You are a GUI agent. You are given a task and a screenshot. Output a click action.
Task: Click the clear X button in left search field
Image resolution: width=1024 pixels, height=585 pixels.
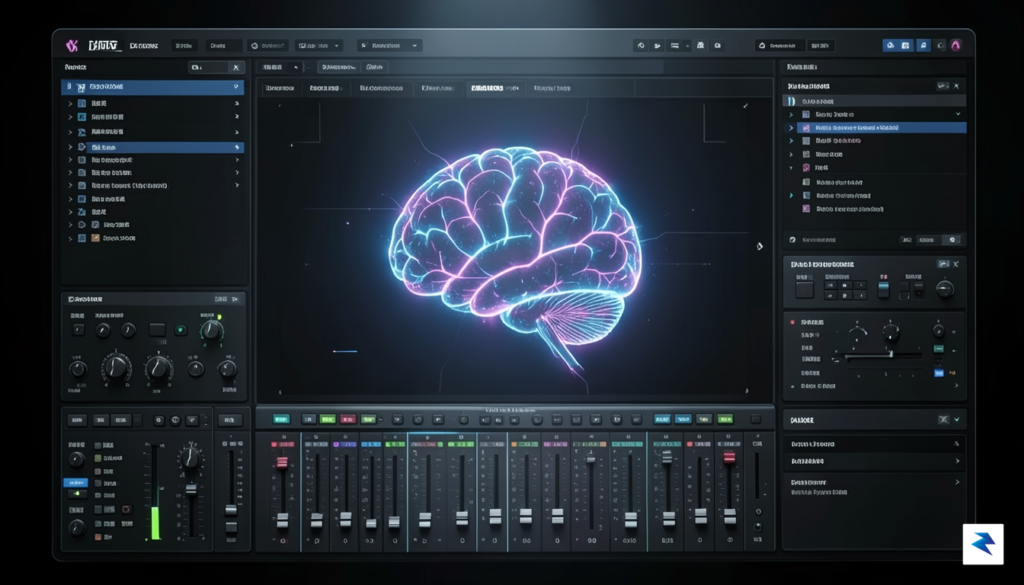point(236,67)
